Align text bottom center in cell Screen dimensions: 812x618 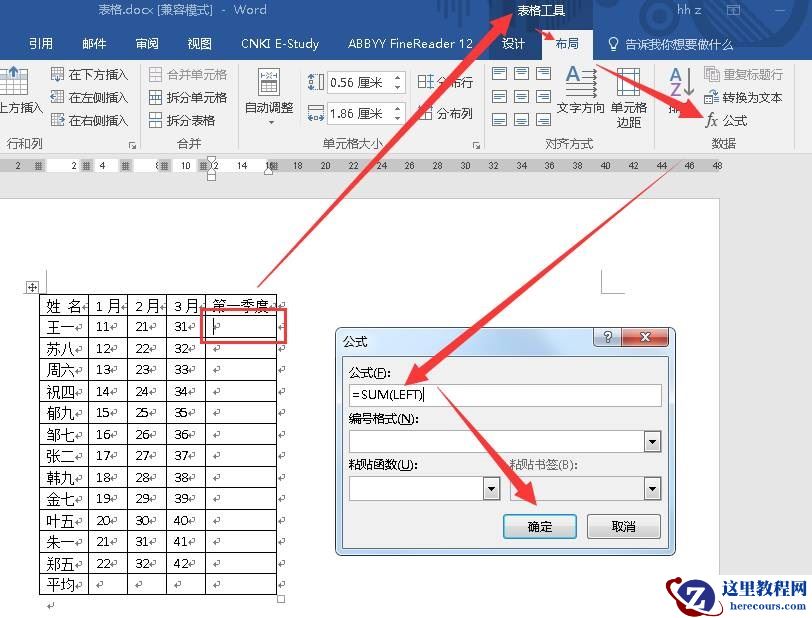pyautogui.click(x=521, y=120)
